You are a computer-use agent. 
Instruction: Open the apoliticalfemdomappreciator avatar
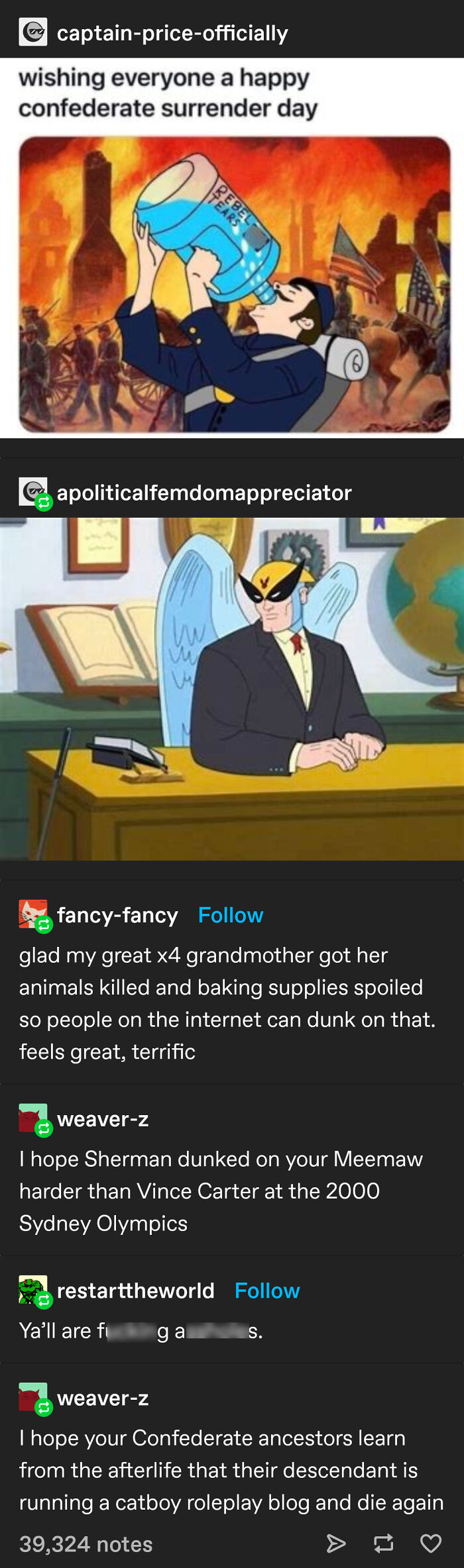point(32,492)
